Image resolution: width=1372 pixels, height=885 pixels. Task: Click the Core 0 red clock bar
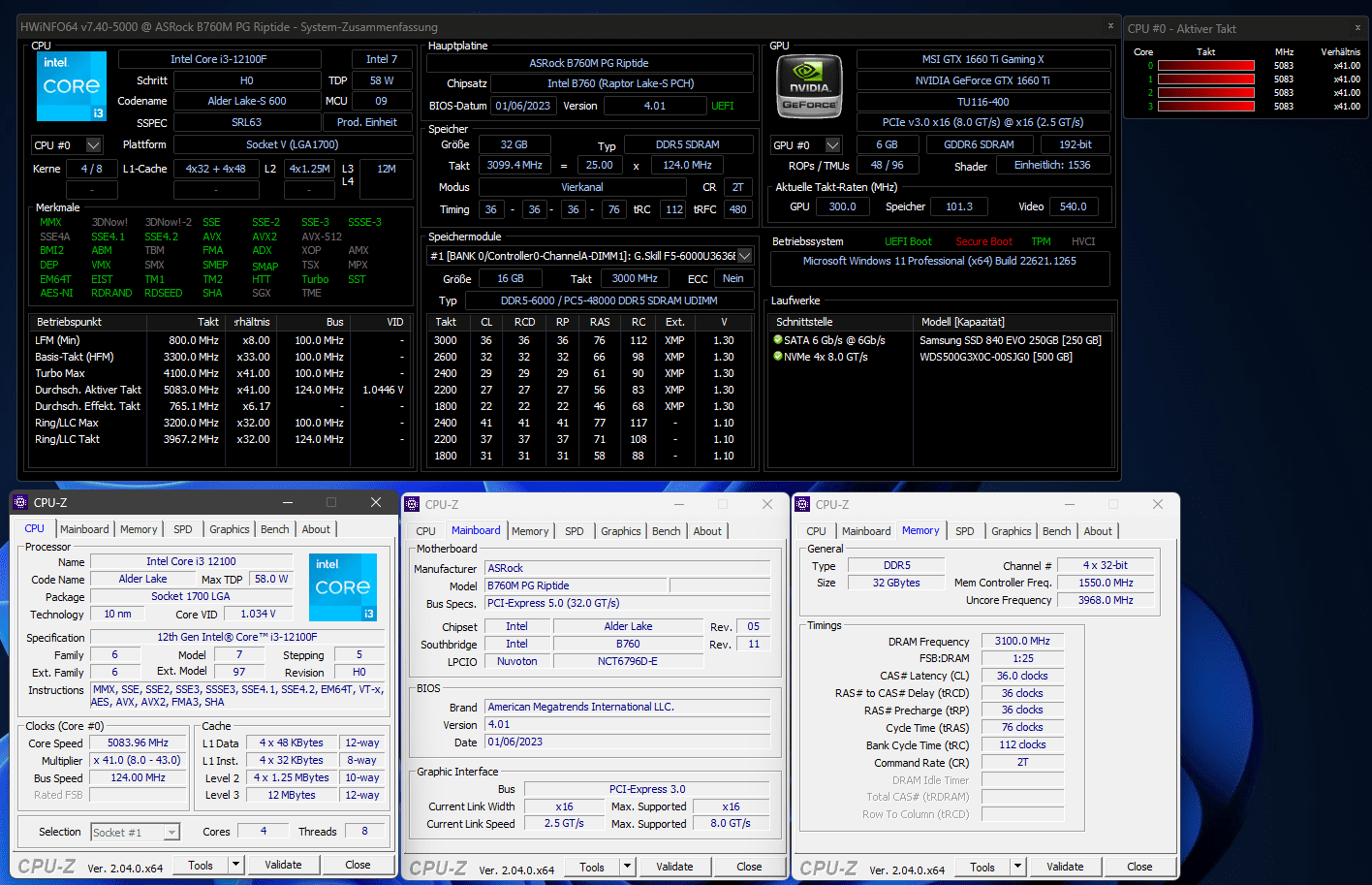1206,66
